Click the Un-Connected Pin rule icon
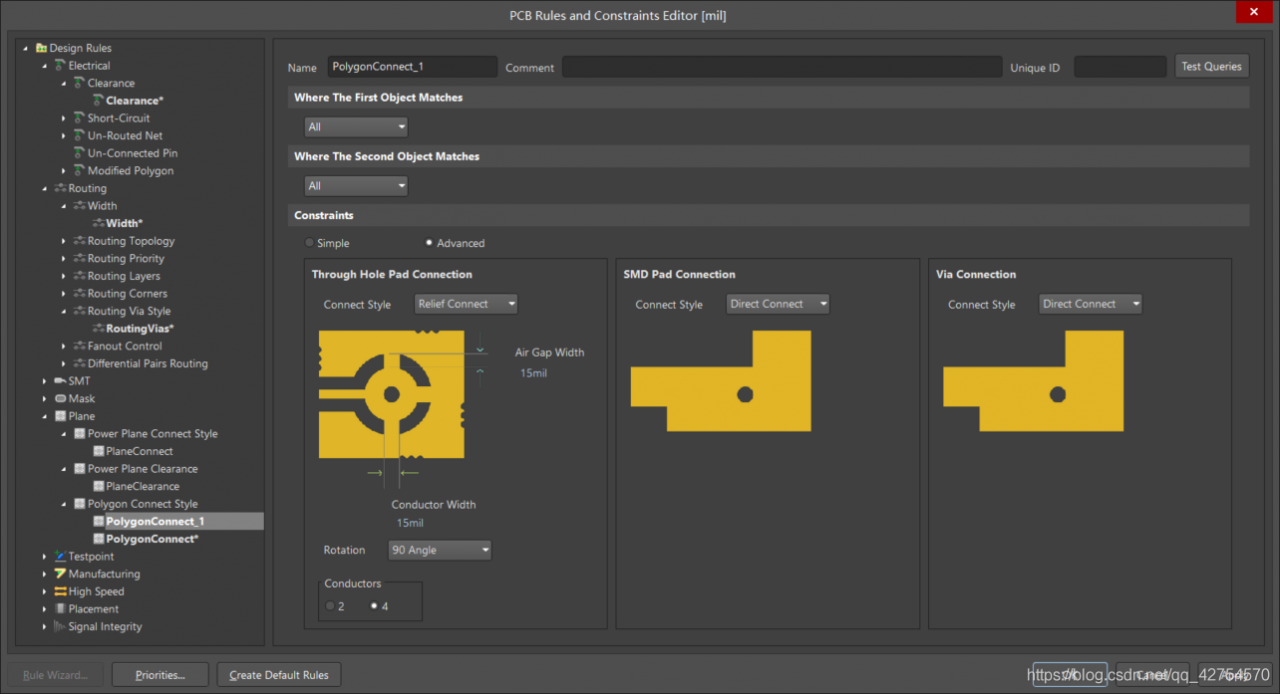Viewport: 1280px width, 694px height. [x=79, y=153]
